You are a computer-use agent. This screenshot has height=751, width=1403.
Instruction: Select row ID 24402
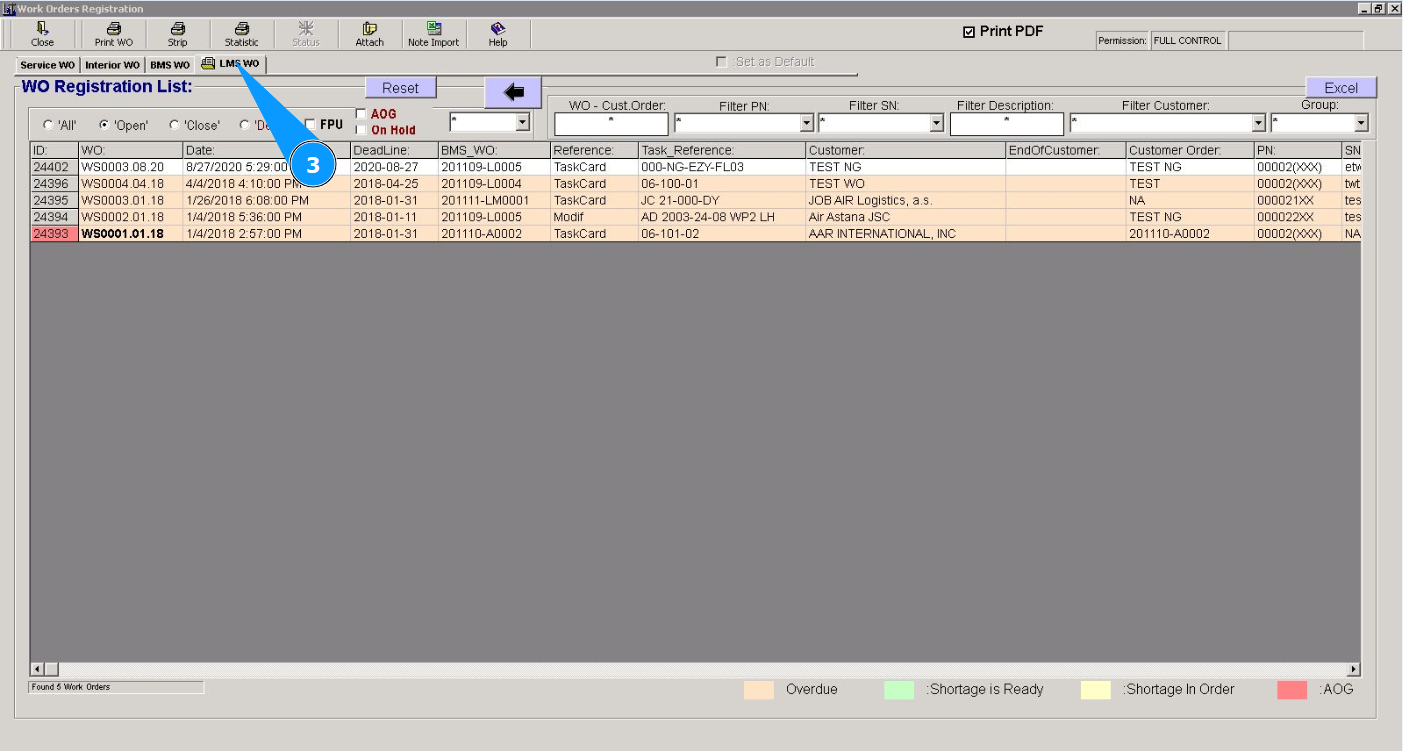click(54, 167)
